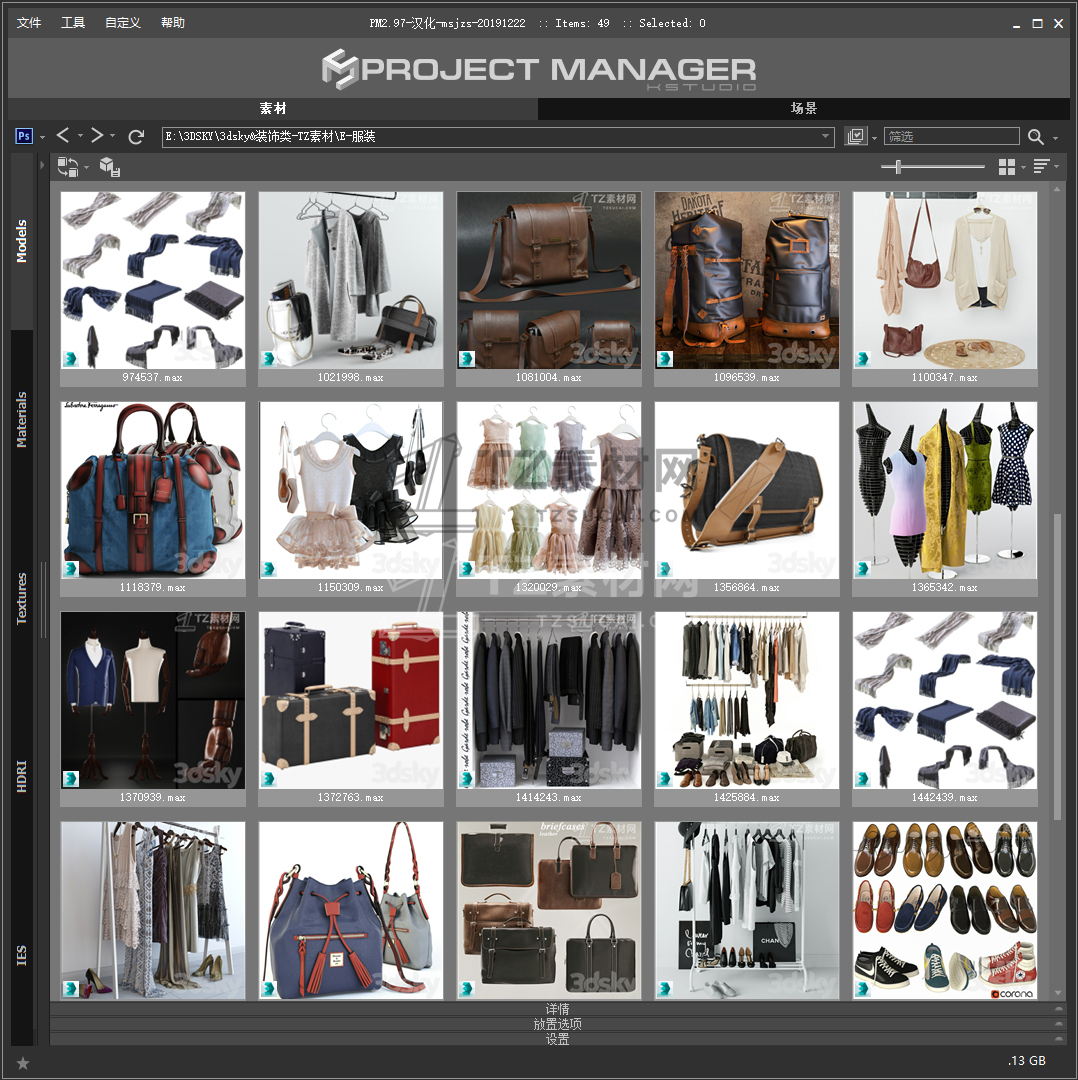The image size is (1078, 1080).
Task: Switch to the 场景 tab
Action: (x=804, y=108)
